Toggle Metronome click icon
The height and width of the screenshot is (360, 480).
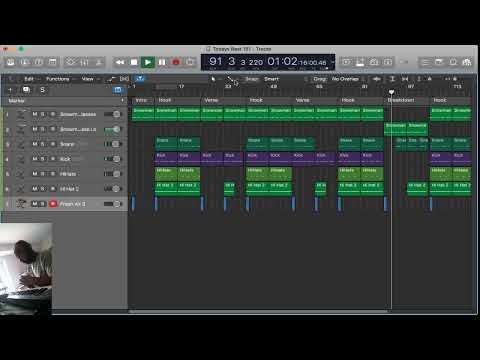(x=388, y=62)
